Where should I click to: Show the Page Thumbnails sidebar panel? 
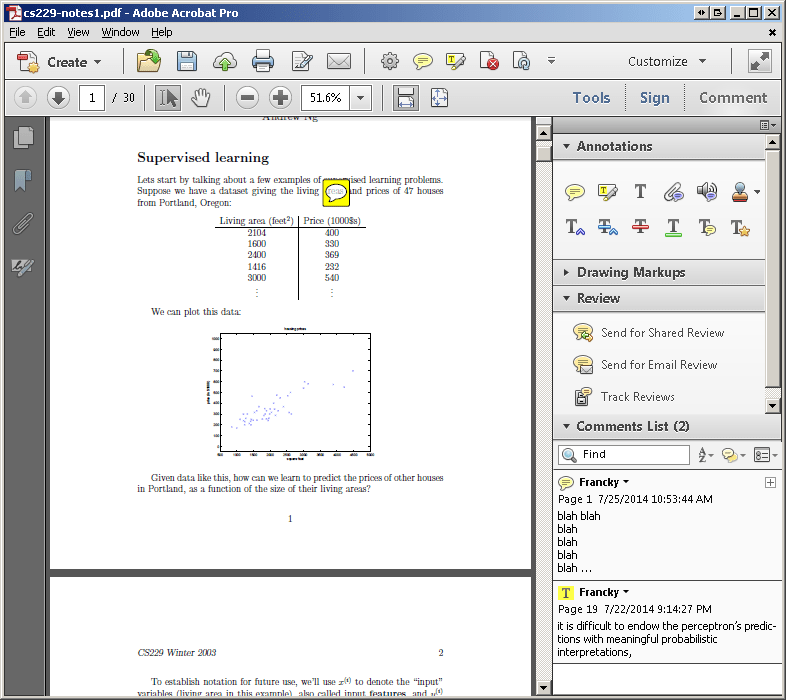click(x=23, y=137)
